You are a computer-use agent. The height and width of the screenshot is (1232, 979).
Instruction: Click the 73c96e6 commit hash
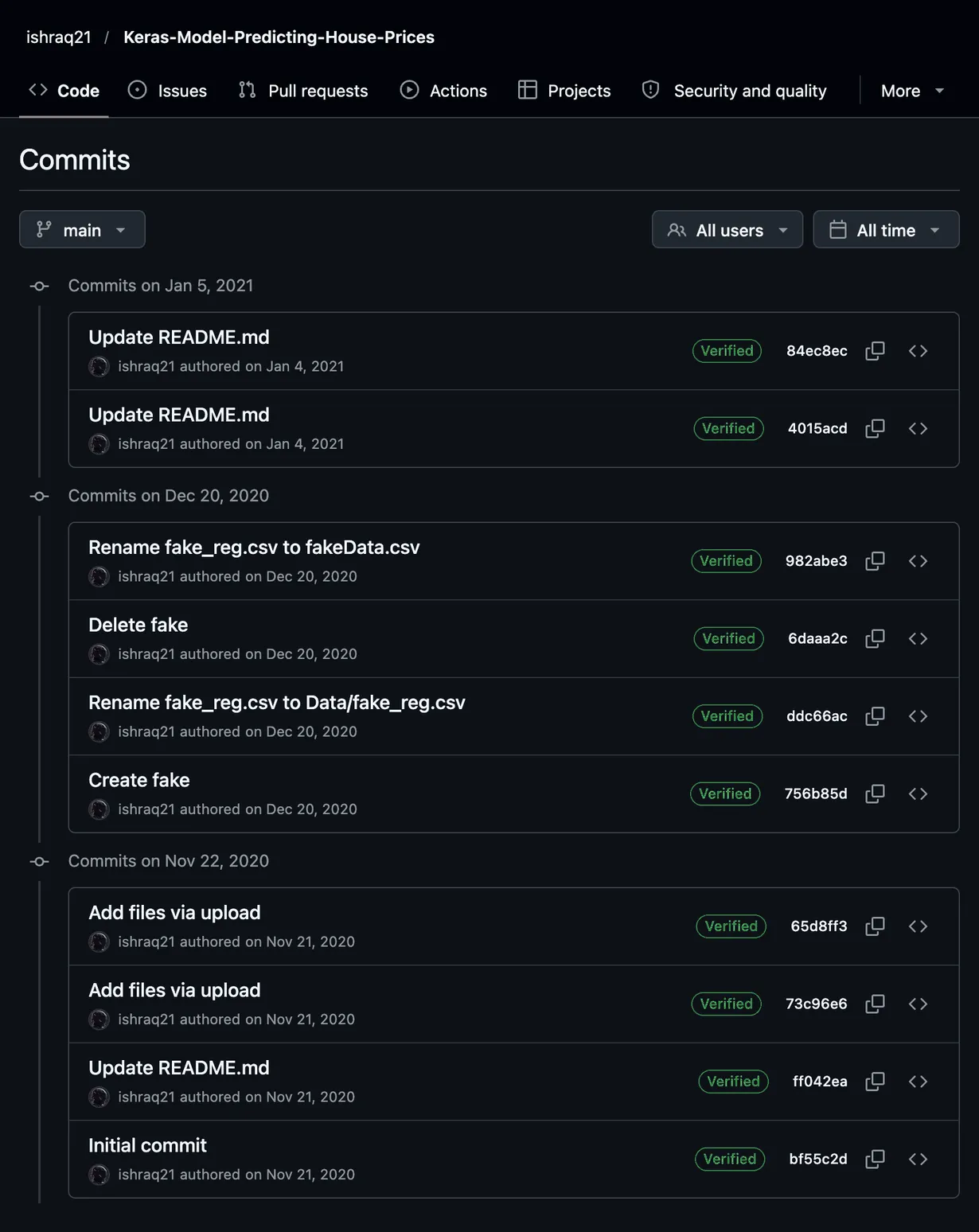coord(816,1004)
